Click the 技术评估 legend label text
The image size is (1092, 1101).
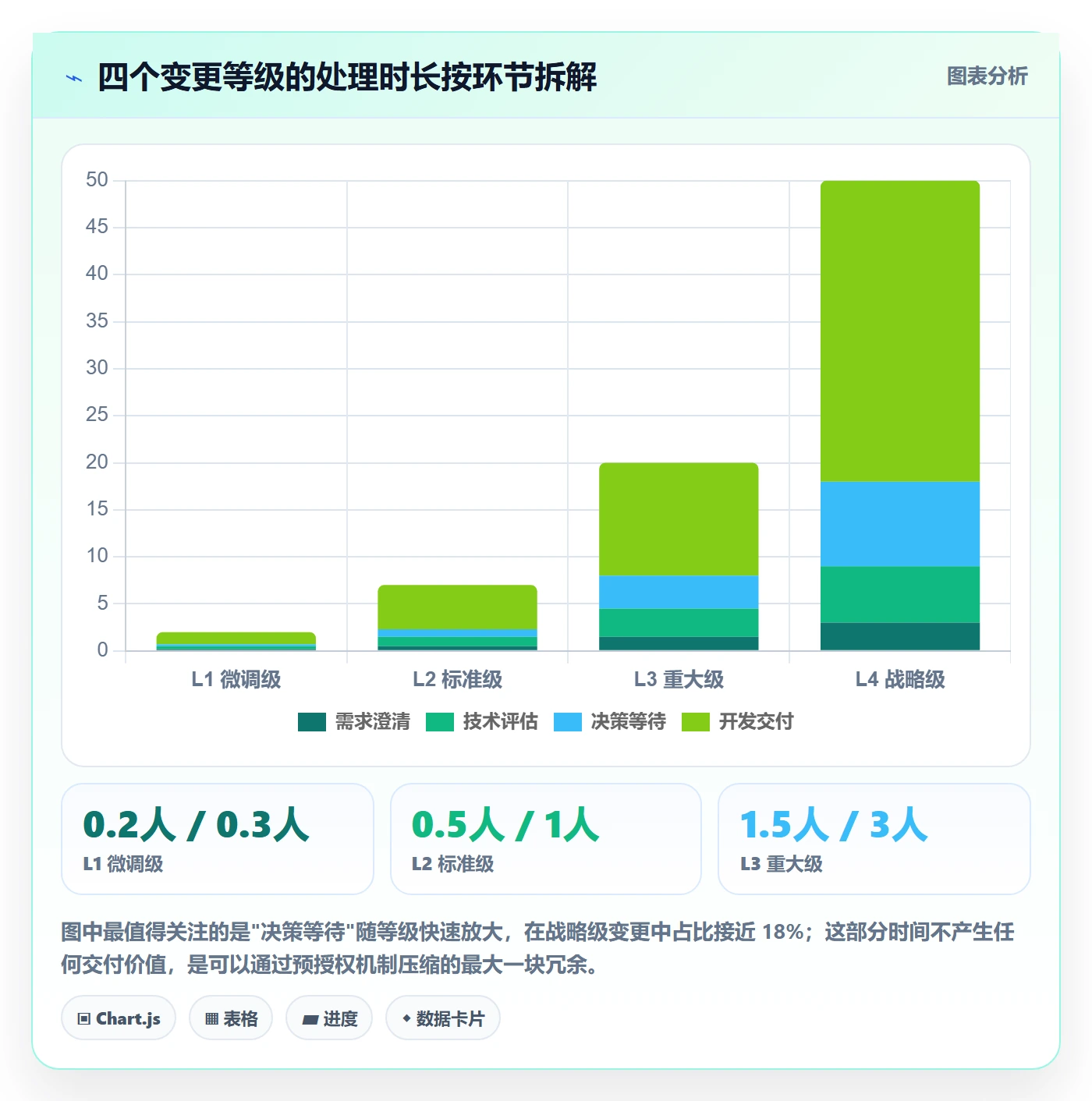(500, 722)
